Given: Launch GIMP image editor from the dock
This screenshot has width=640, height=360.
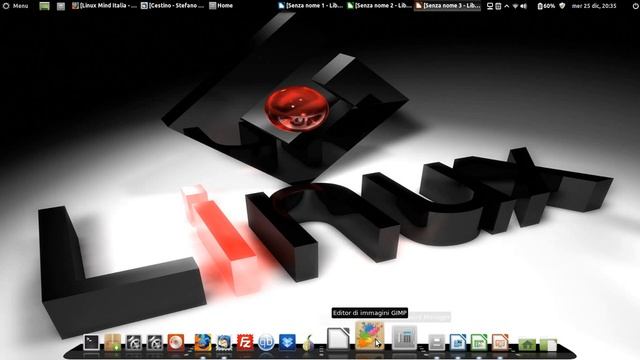Looking at the screenshot, I should 370,335.
